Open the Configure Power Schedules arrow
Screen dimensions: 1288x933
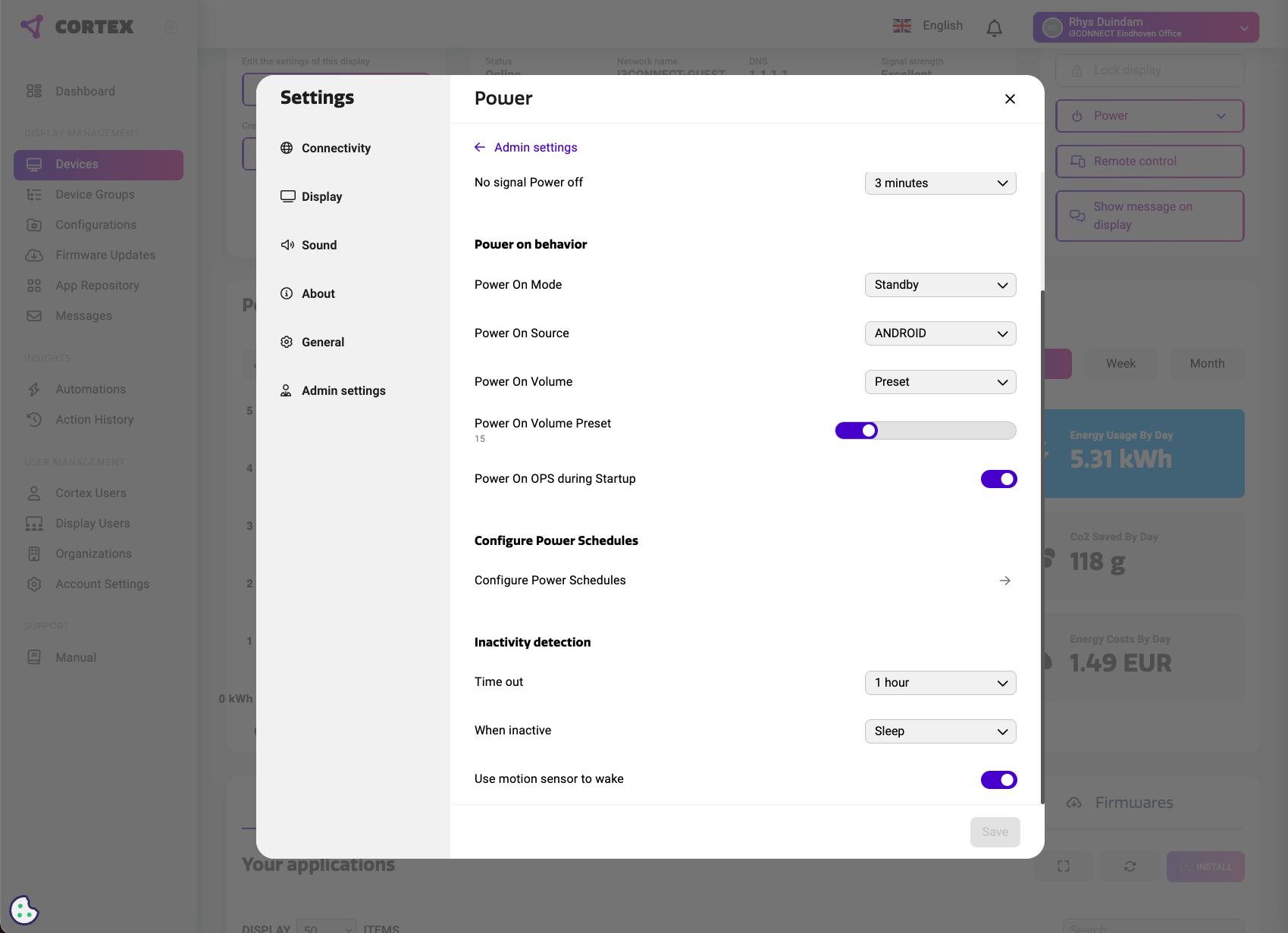tap(1005, 581)
